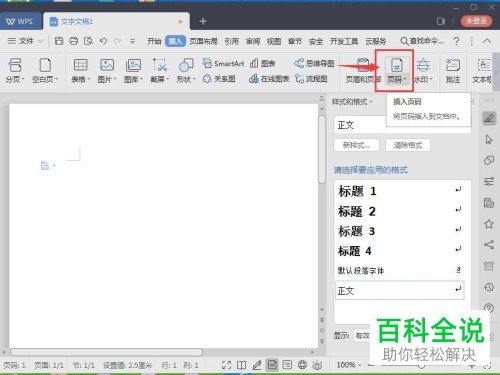Insert an online chart (在线图表)

tap(269, 79)
